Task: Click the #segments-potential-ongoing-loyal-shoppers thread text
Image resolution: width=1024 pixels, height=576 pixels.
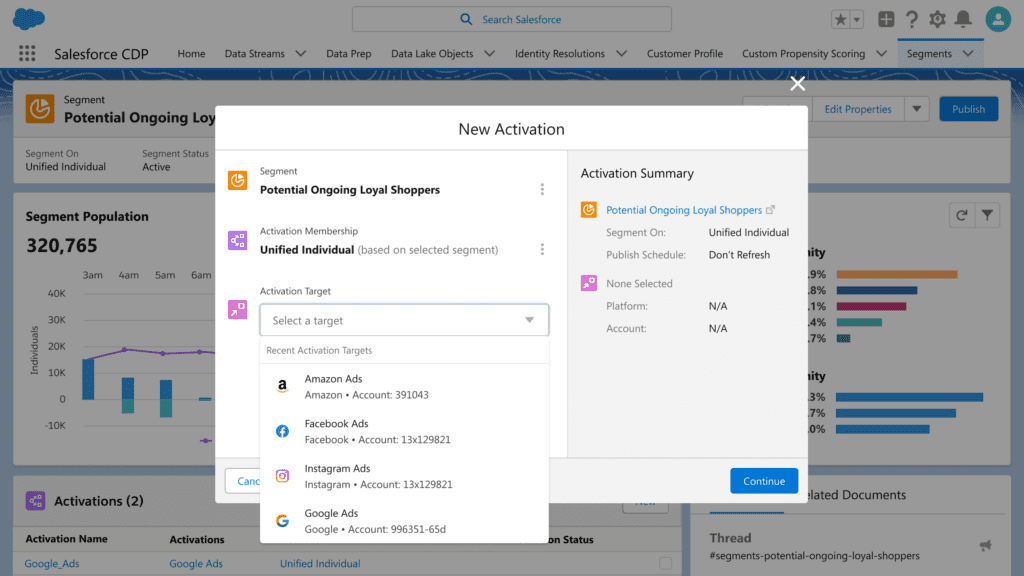Action: click(x=814, y=556)
